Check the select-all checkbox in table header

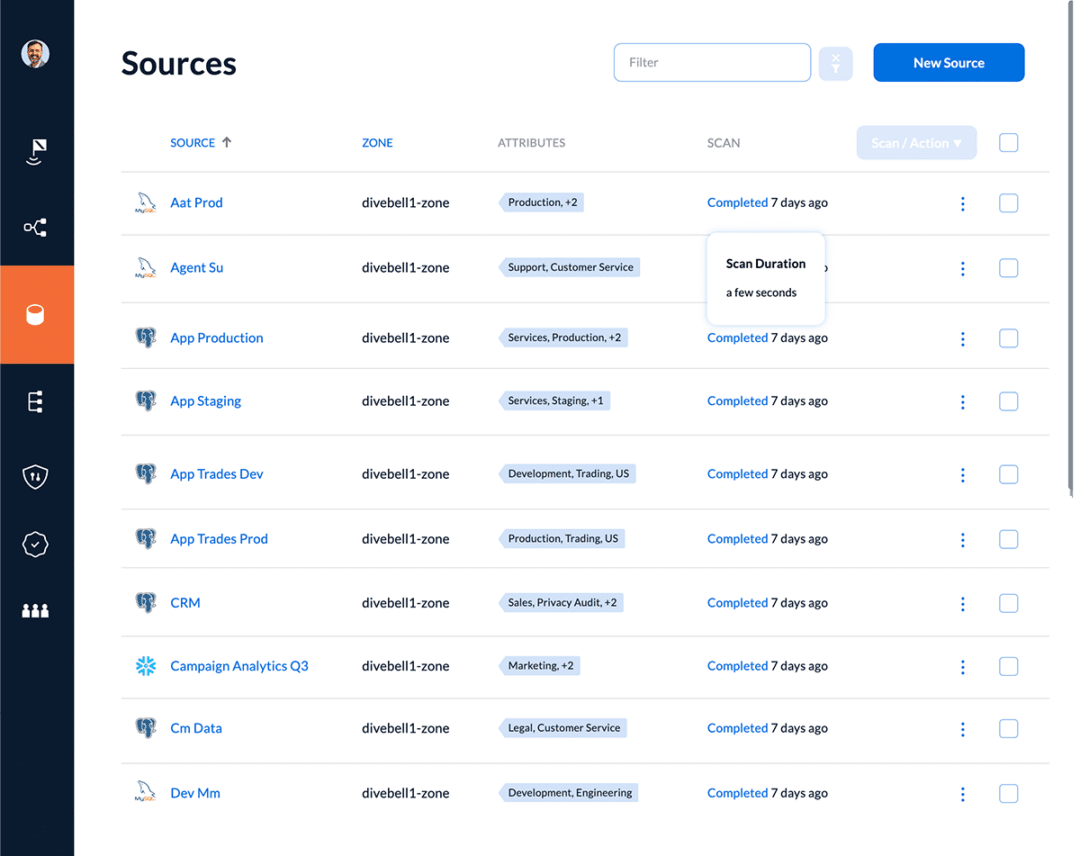1008,143
